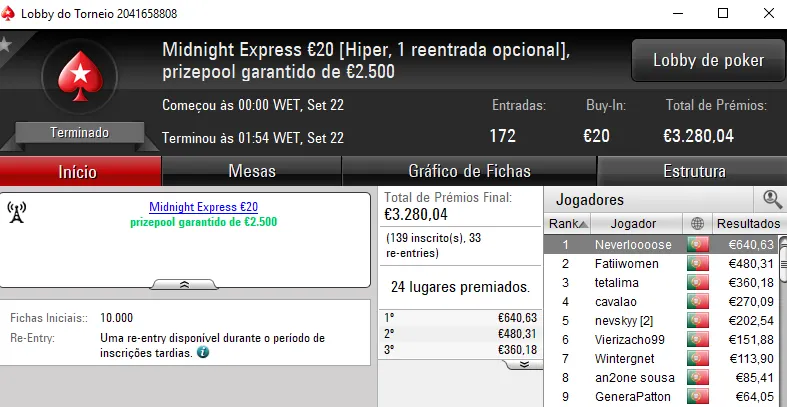
Task: Click Portugal flag next to Neverloooose
Action: (696, 245)
